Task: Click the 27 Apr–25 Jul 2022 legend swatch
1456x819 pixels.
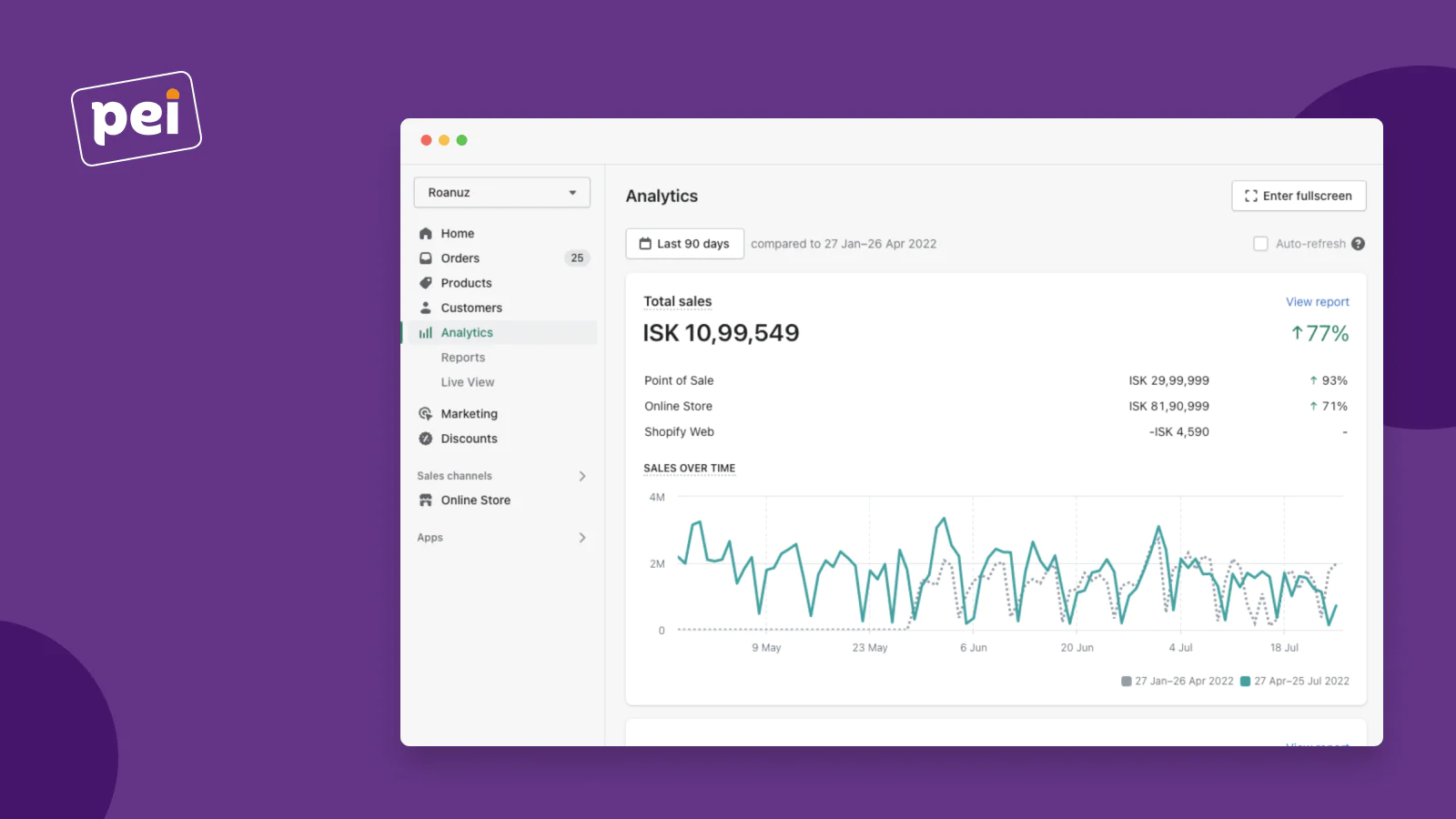Action: point(1245,682)
